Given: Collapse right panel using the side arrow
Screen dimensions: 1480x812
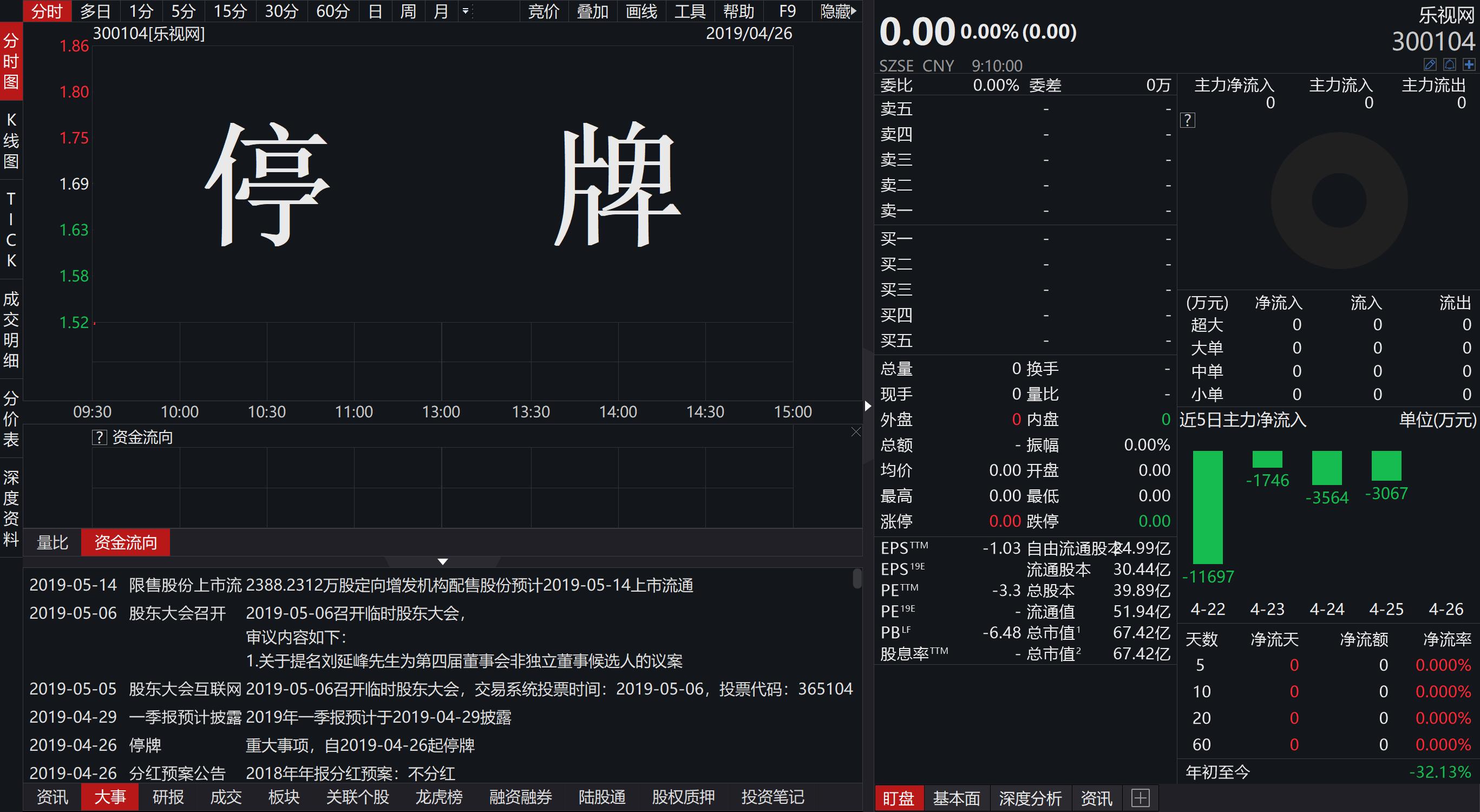Looking at the screenshot, I should 868,405.
